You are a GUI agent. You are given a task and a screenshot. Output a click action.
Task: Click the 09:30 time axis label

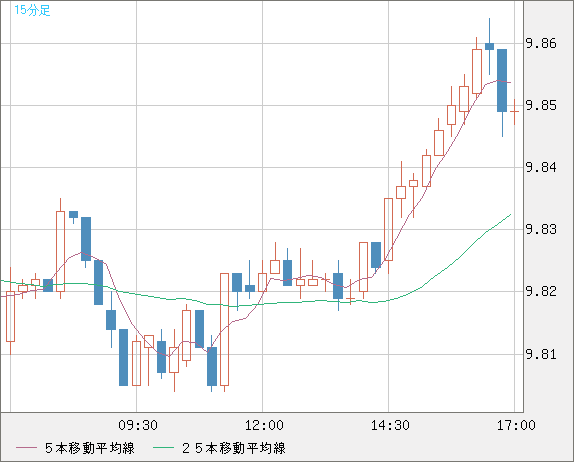138,425
